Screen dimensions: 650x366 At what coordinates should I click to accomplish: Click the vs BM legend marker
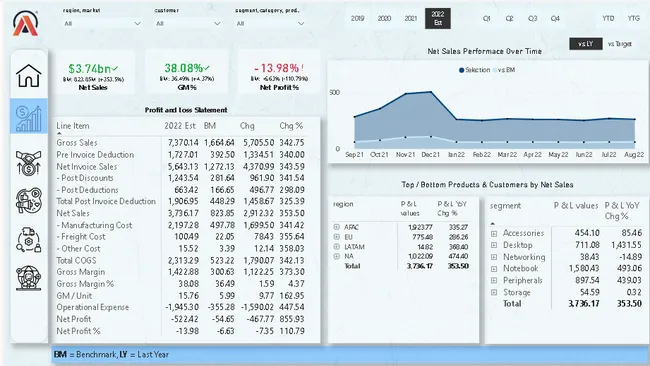(495, 70)
